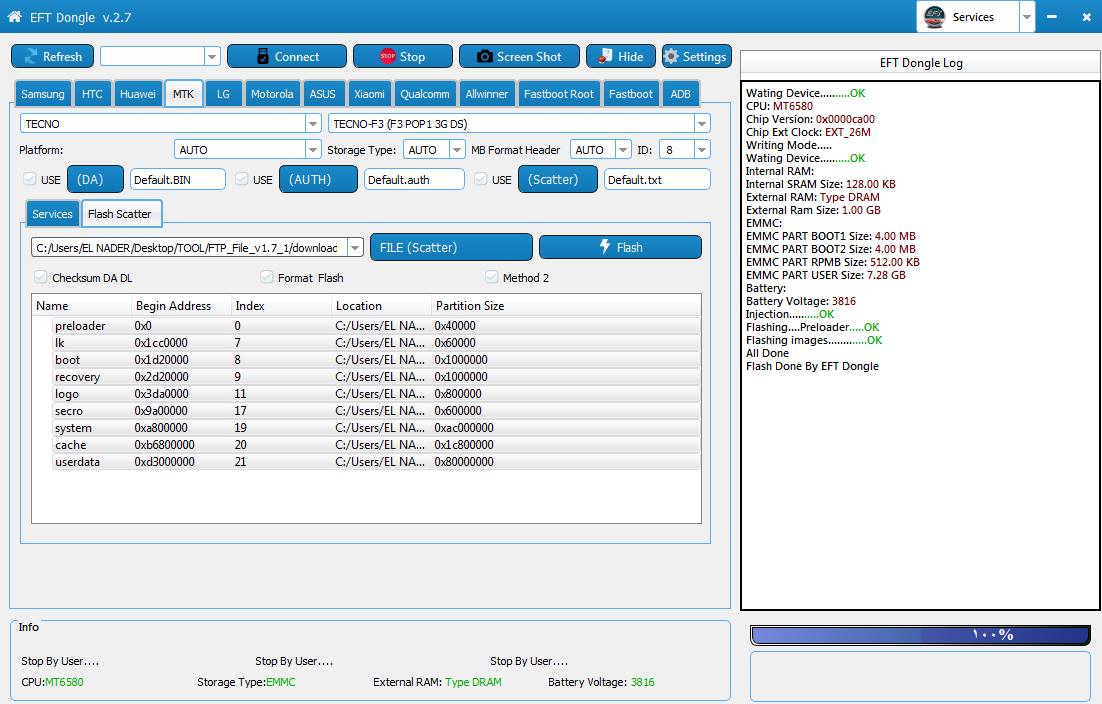The height and width of the screenshot is (704, 1102).
Task: Open the ADB tab
Action: pyautogui.click(x=680, y=93)
